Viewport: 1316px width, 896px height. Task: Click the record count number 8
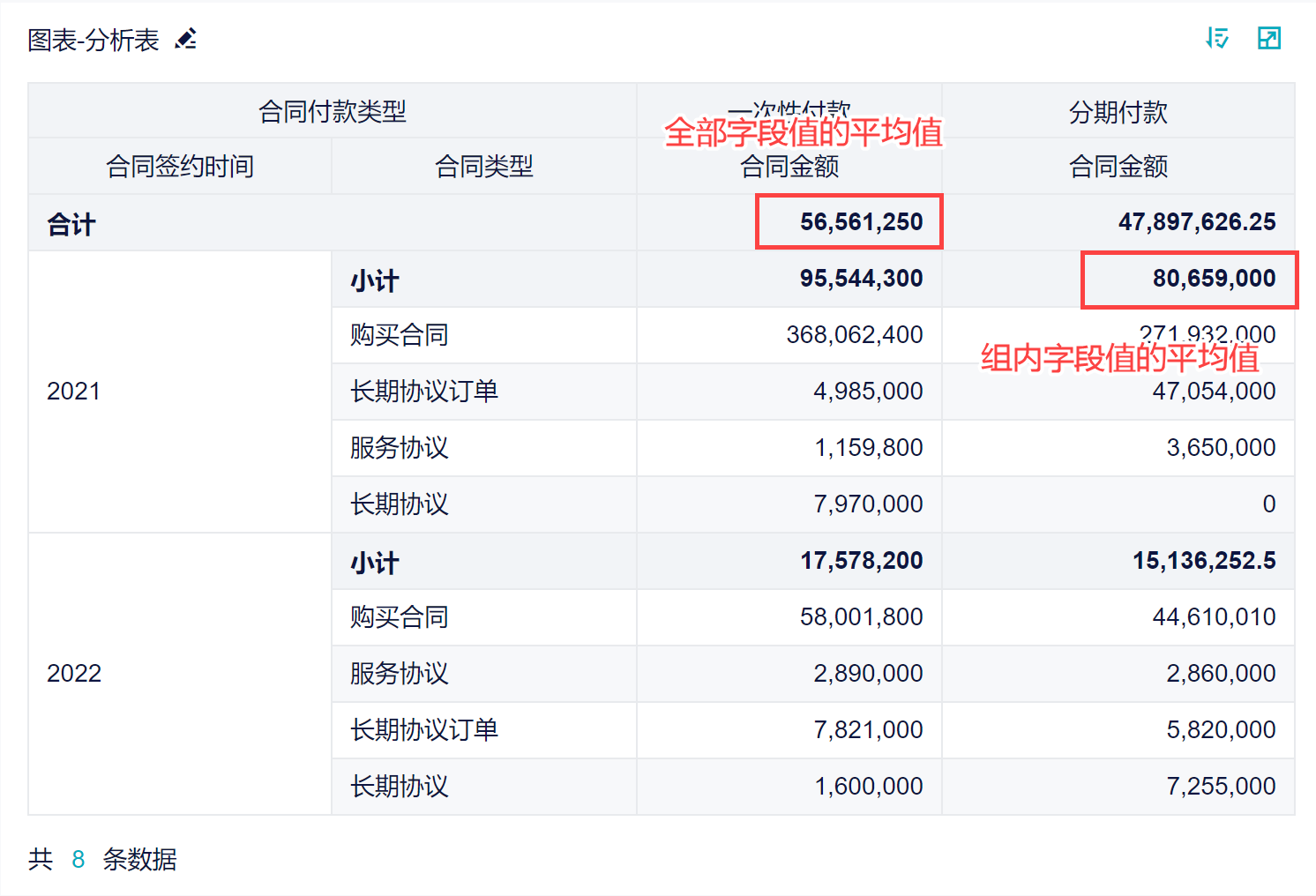click(x=79, y=859)
